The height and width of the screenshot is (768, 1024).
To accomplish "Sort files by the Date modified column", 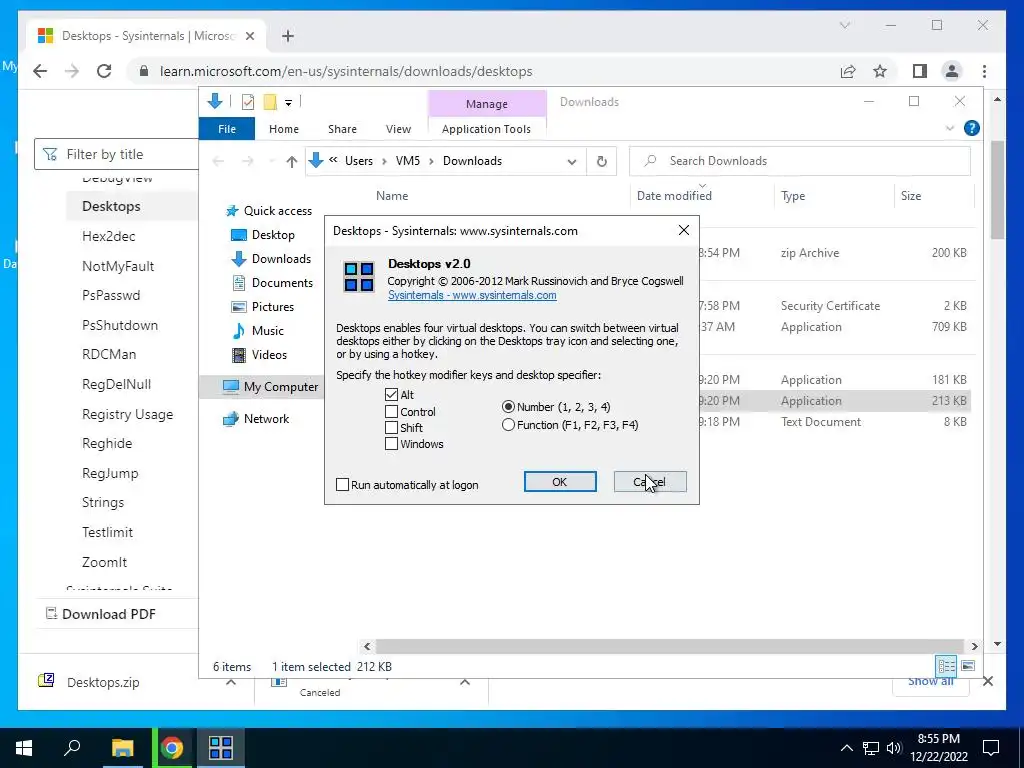I will point(674,195).
